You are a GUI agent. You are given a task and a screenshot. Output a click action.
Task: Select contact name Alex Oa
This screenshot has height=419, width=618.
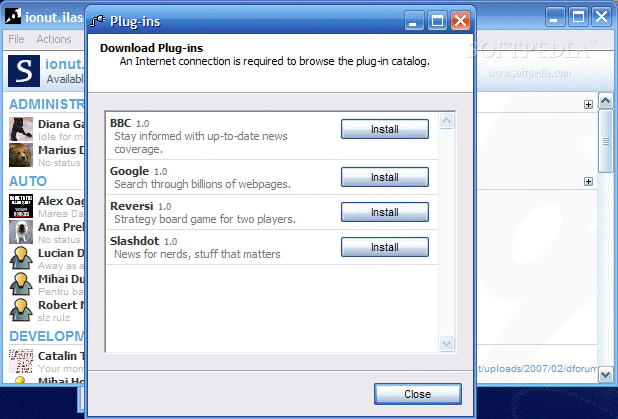click(x=61, y=201)
